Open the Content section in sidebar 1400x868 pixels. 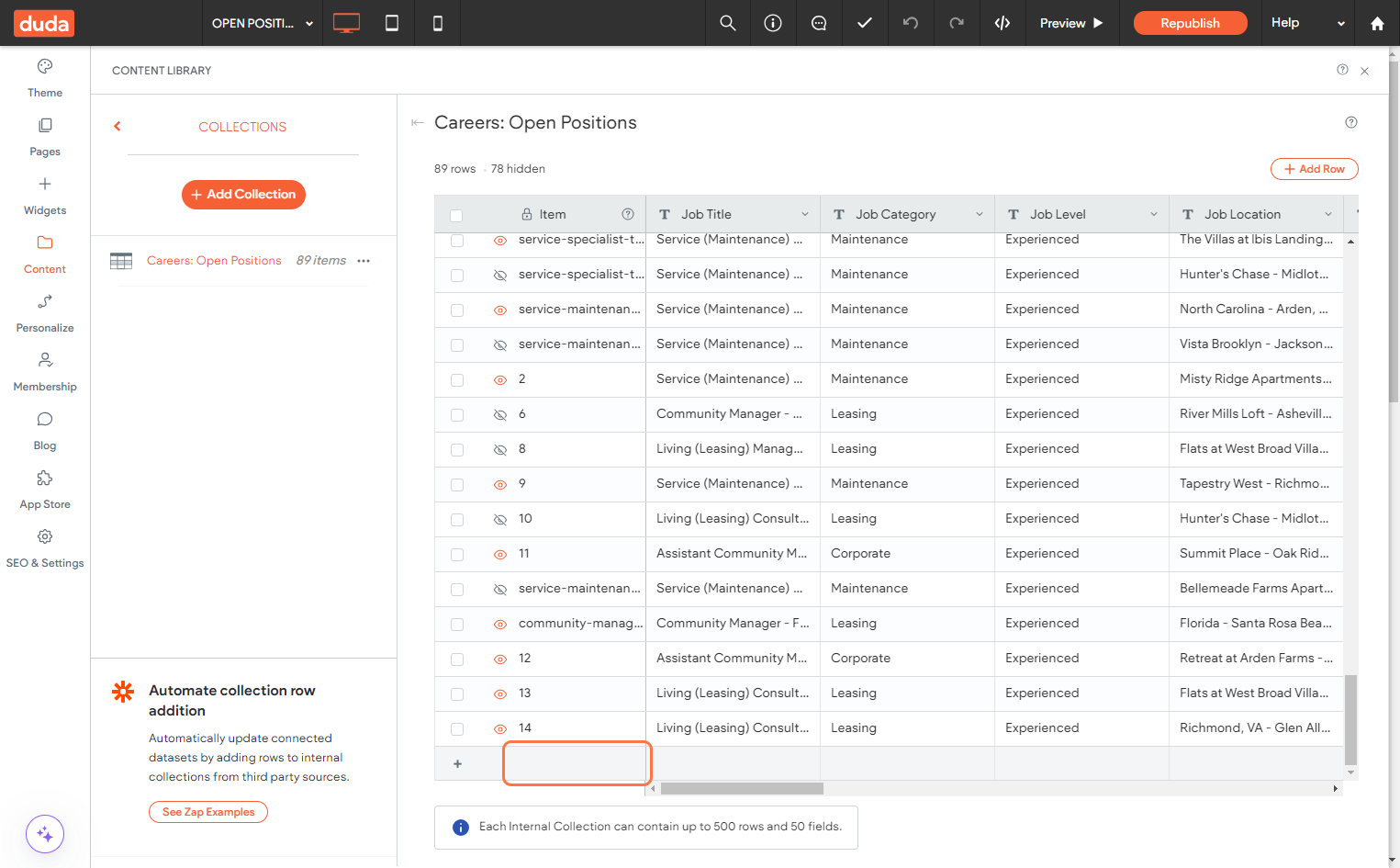tap(45, 254)
